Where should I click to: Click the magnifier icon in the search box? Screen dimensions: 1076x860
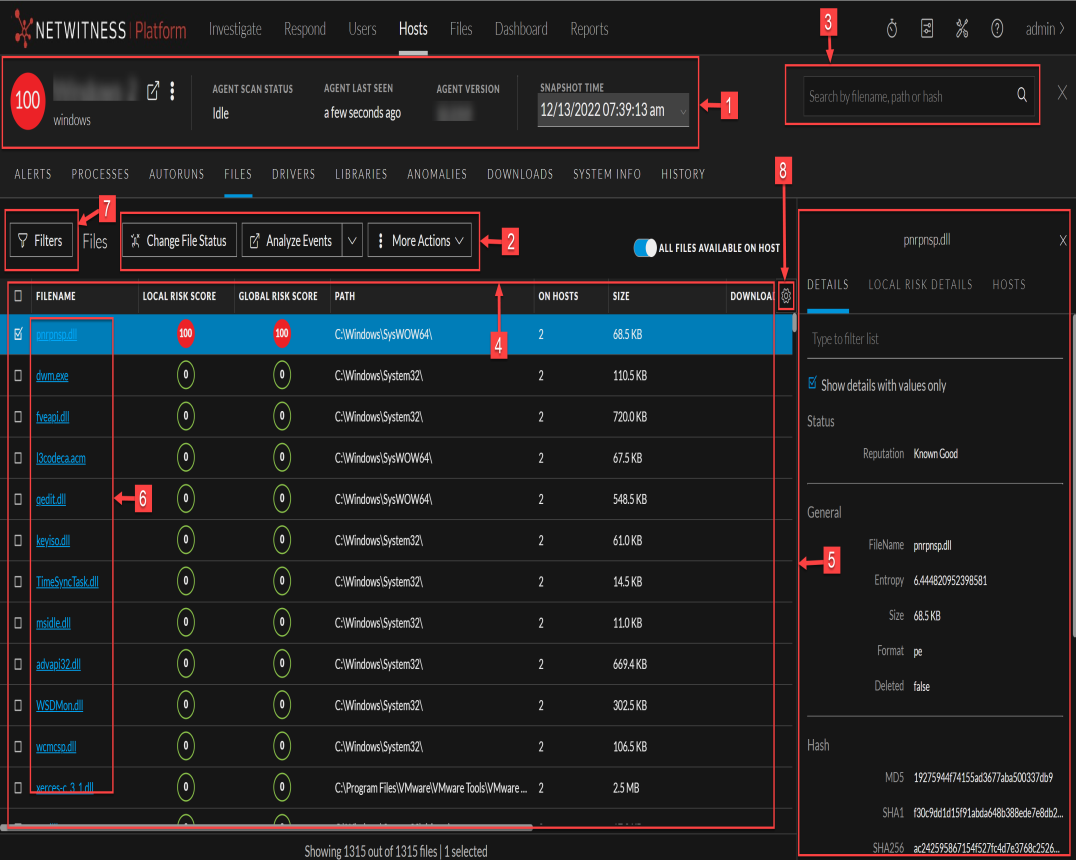click(x=1021, y=94)
